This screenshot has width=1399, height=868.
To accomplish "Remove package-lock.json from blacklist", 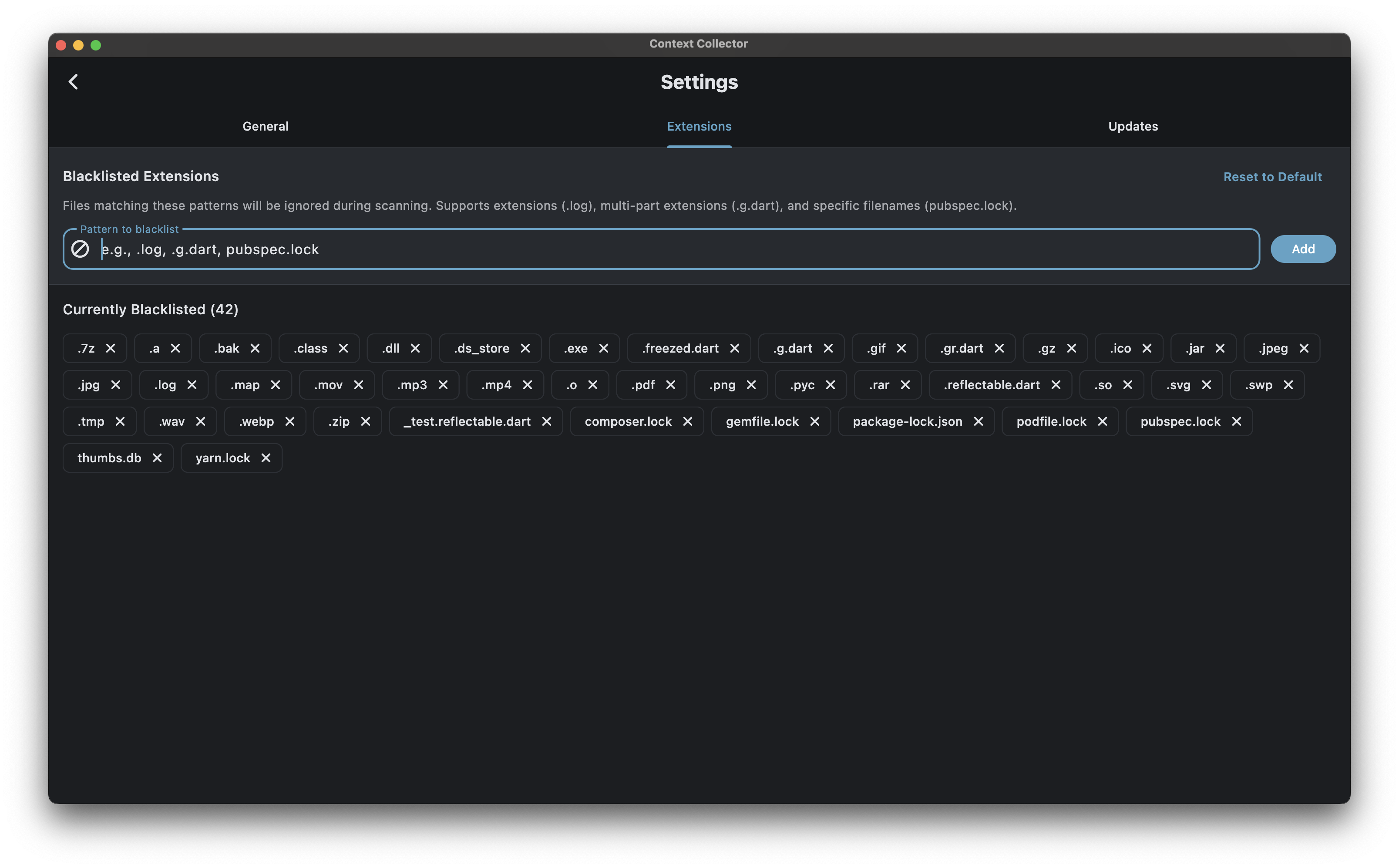I will [979, 421].
